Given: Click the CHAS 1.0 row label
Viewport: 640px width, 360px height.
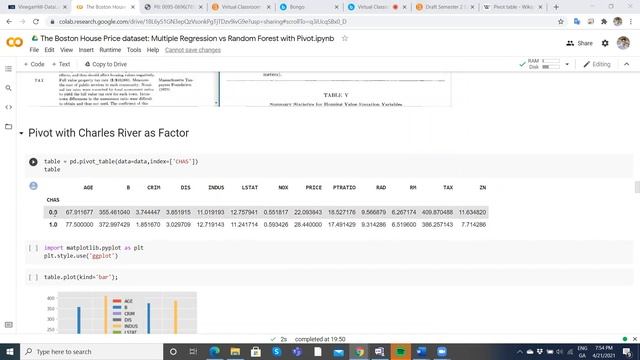Looking at the screenshot, I should point(53,224).
